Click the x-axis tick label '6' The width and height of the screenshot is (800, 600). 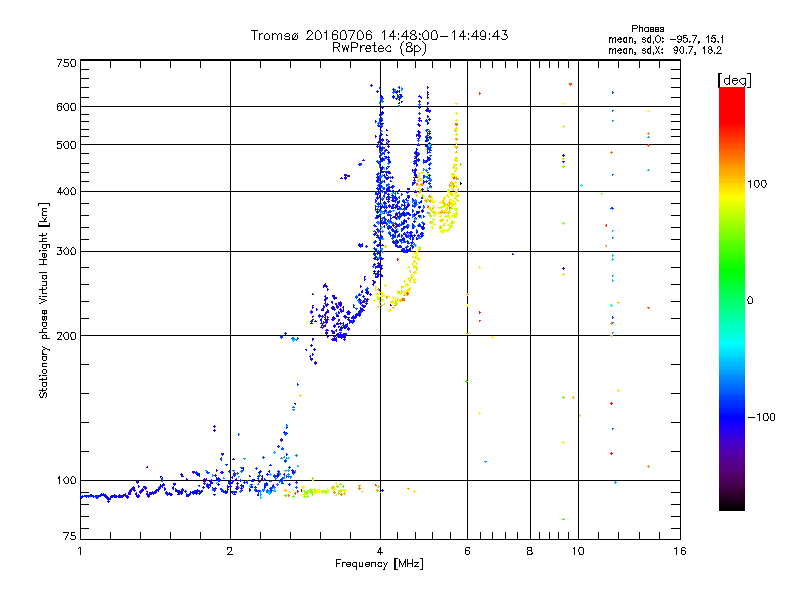[x=467, y=551]
